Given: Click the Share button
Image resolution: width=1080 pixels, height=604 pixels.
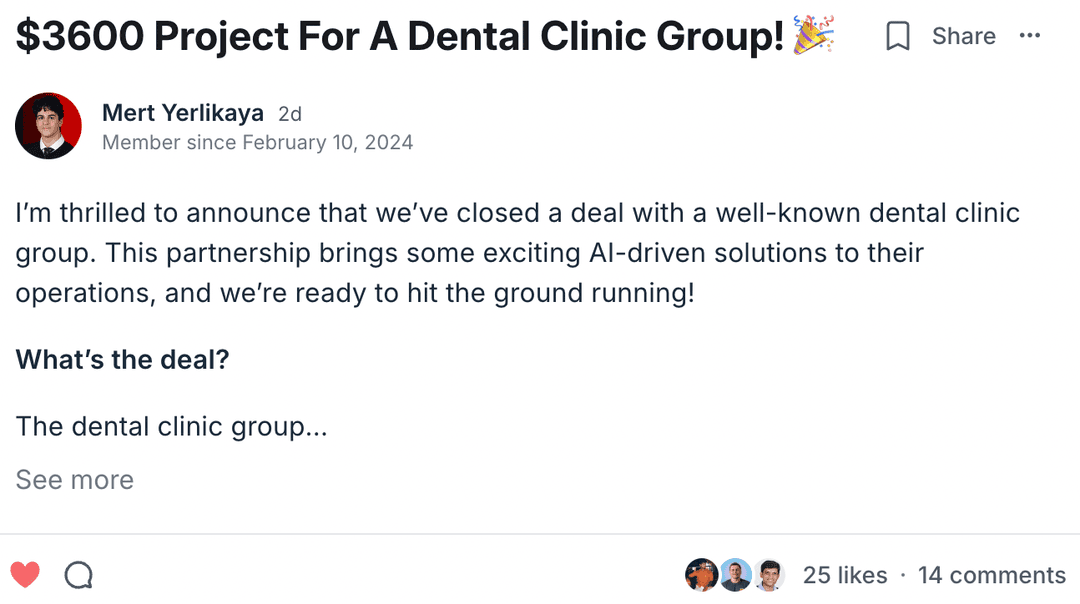Looking at the screenshot, I should (963, 37).
